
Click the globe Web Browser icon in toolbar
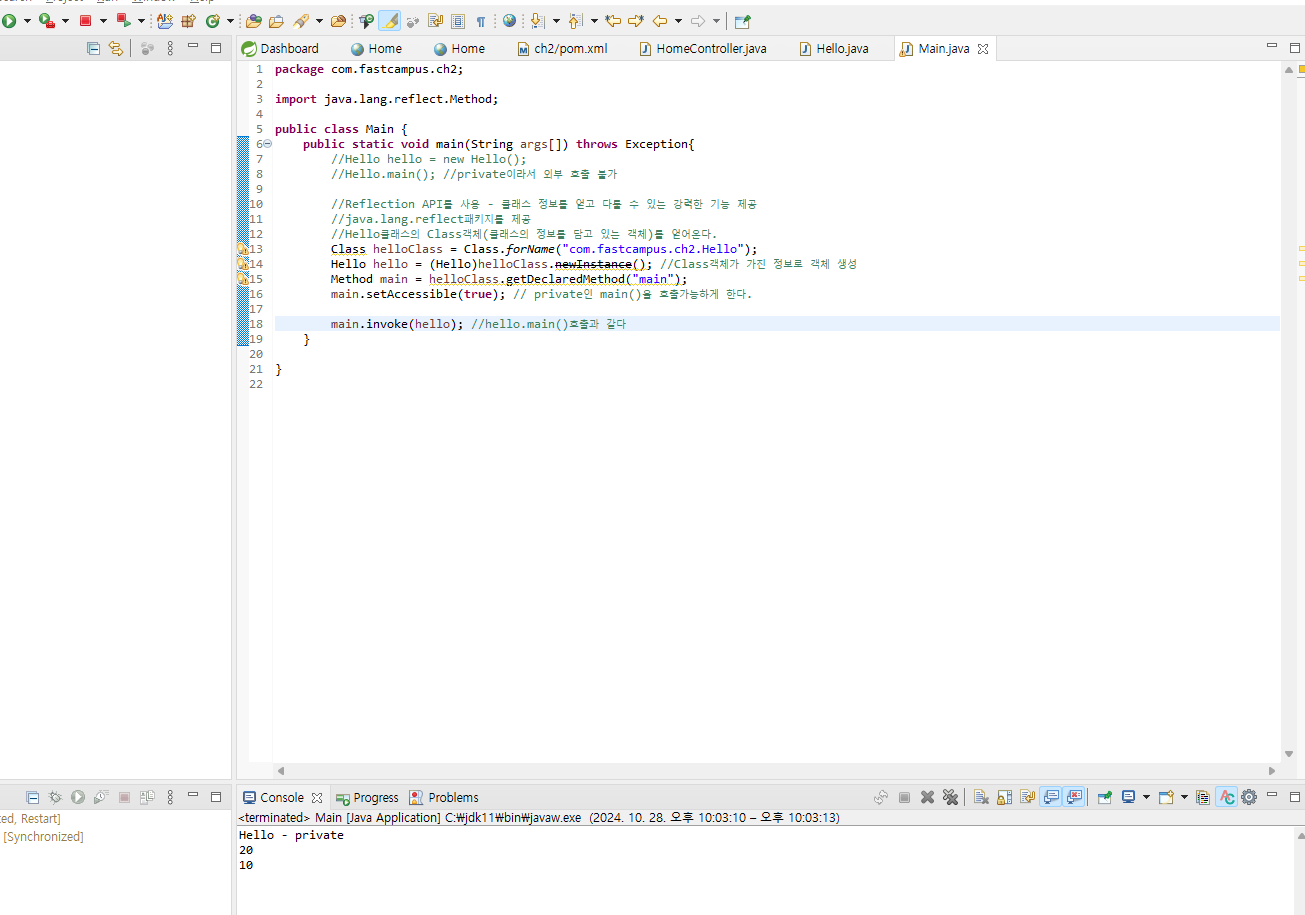510,20
